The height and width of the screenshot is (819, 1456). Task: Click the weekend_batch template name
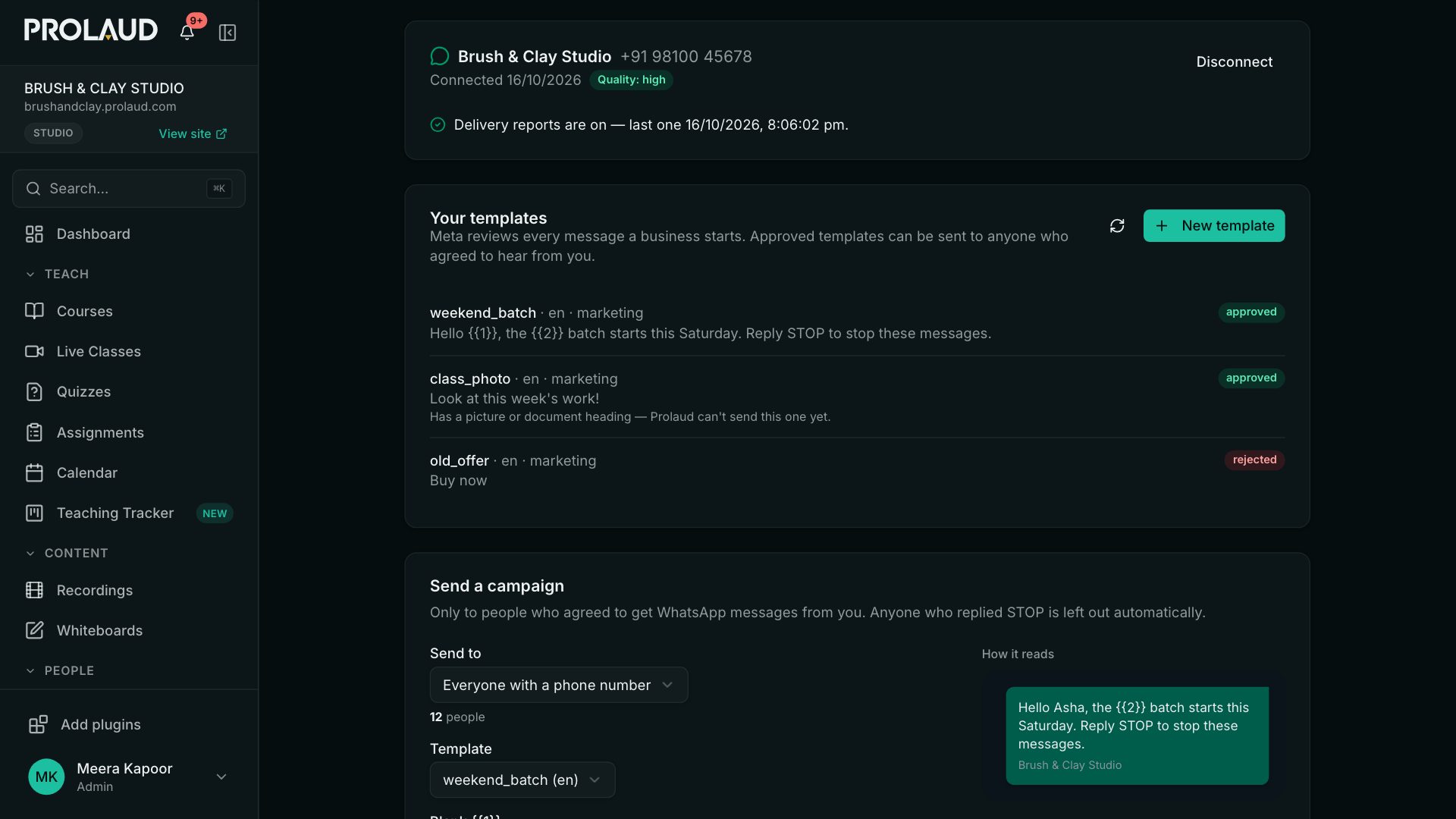tap(483, 312)
